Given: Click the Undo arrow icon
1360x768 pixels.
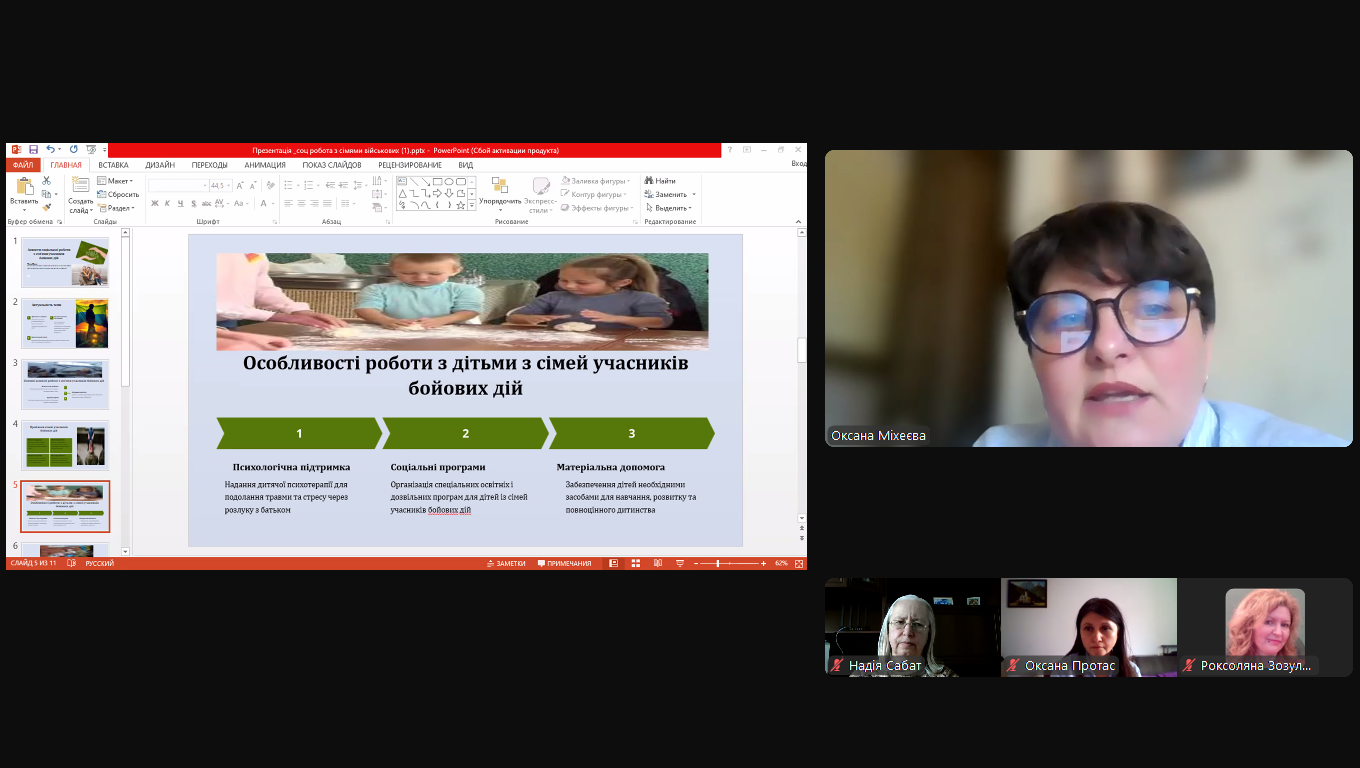Looking at the screenshot, I should (x=48, y=150).
